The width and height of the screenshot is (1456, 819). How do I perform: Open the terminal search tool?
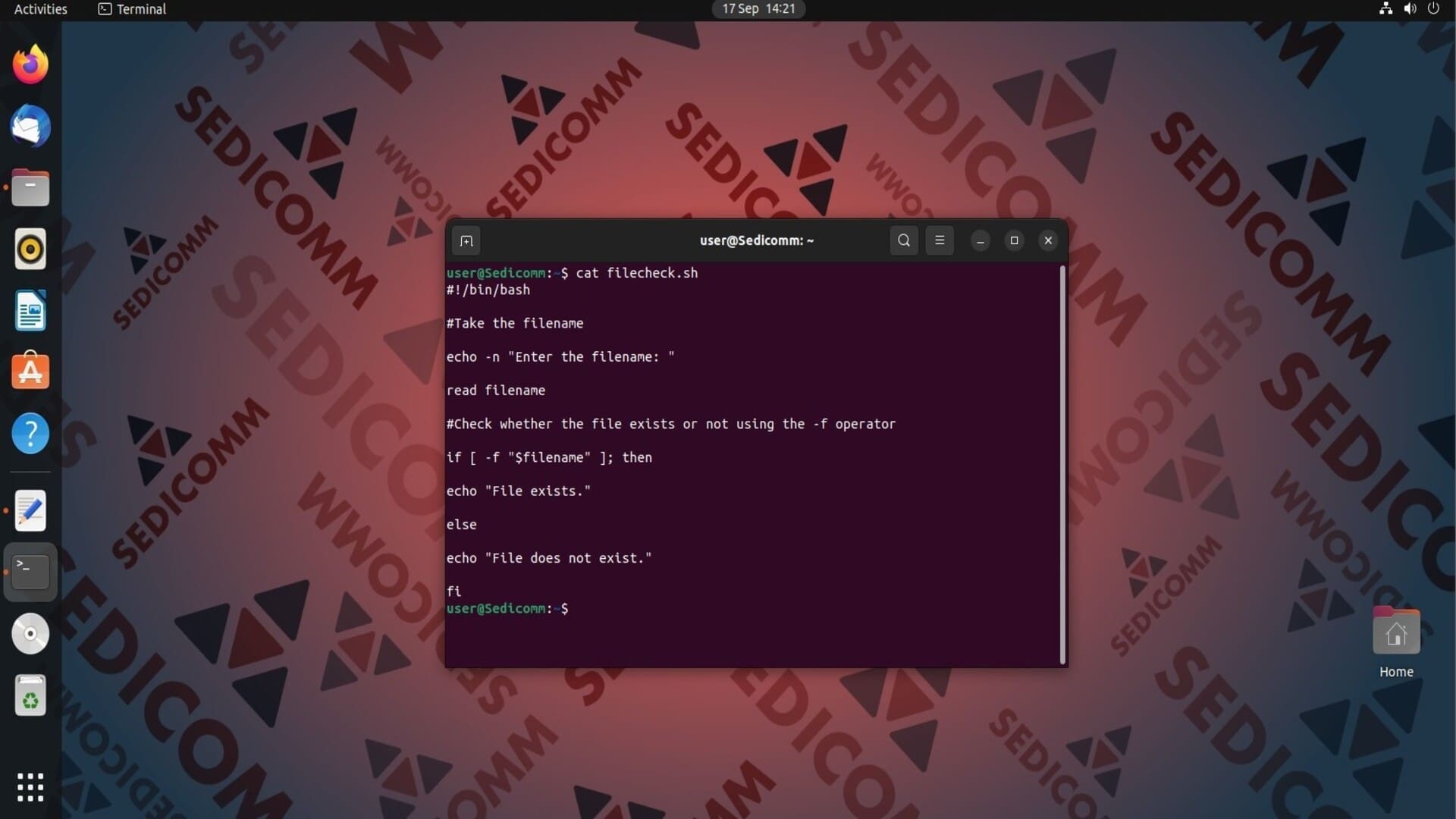[903, 240]
